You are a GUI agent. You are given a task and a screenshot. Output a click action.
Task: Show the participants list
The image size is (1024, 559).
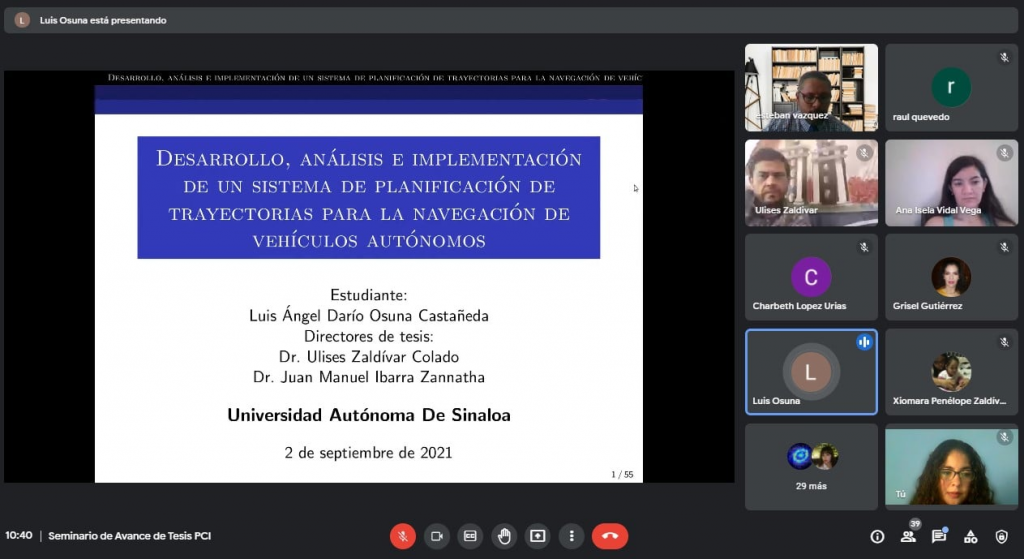coord(908,537)
